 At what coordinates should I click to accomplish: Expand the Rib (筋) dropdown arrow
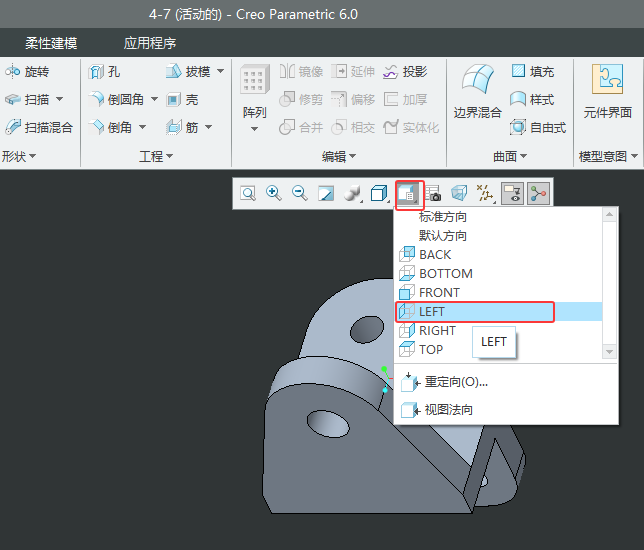coord(209,127)
